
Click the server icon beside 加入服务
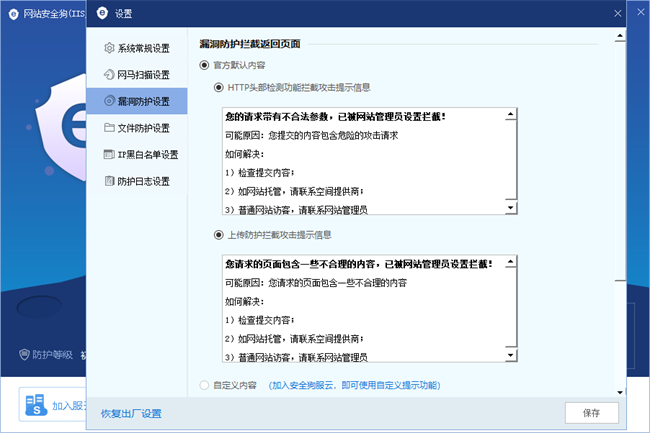click(x=36, y=405)
